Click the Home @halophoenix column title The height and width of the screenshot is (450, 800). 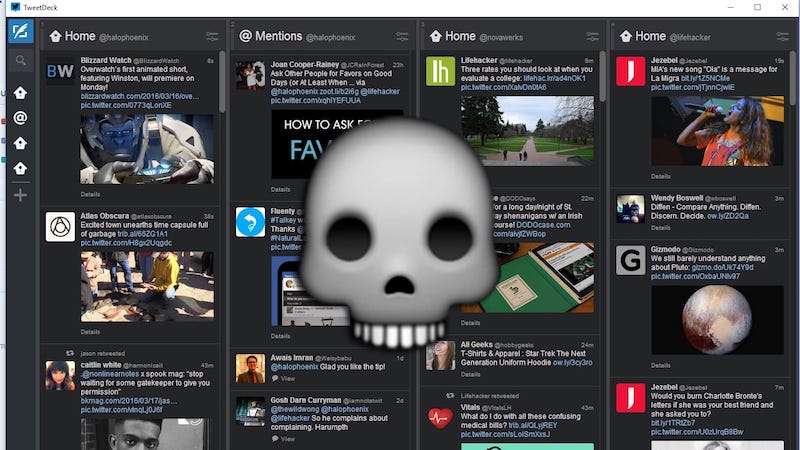pos(99,36)
